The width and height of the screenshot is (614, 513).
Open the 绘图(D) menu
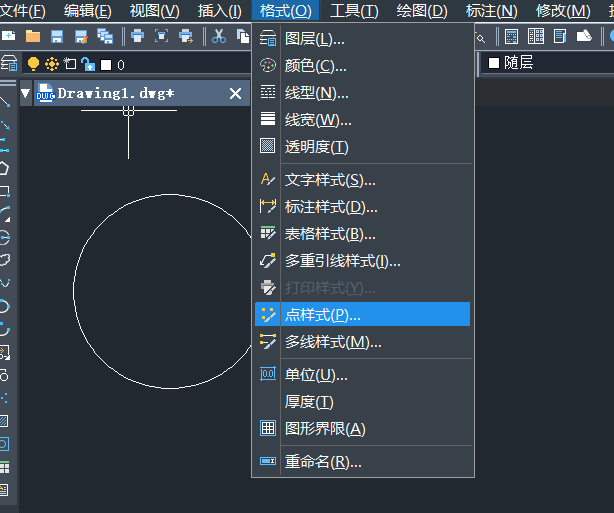[422, 11]
